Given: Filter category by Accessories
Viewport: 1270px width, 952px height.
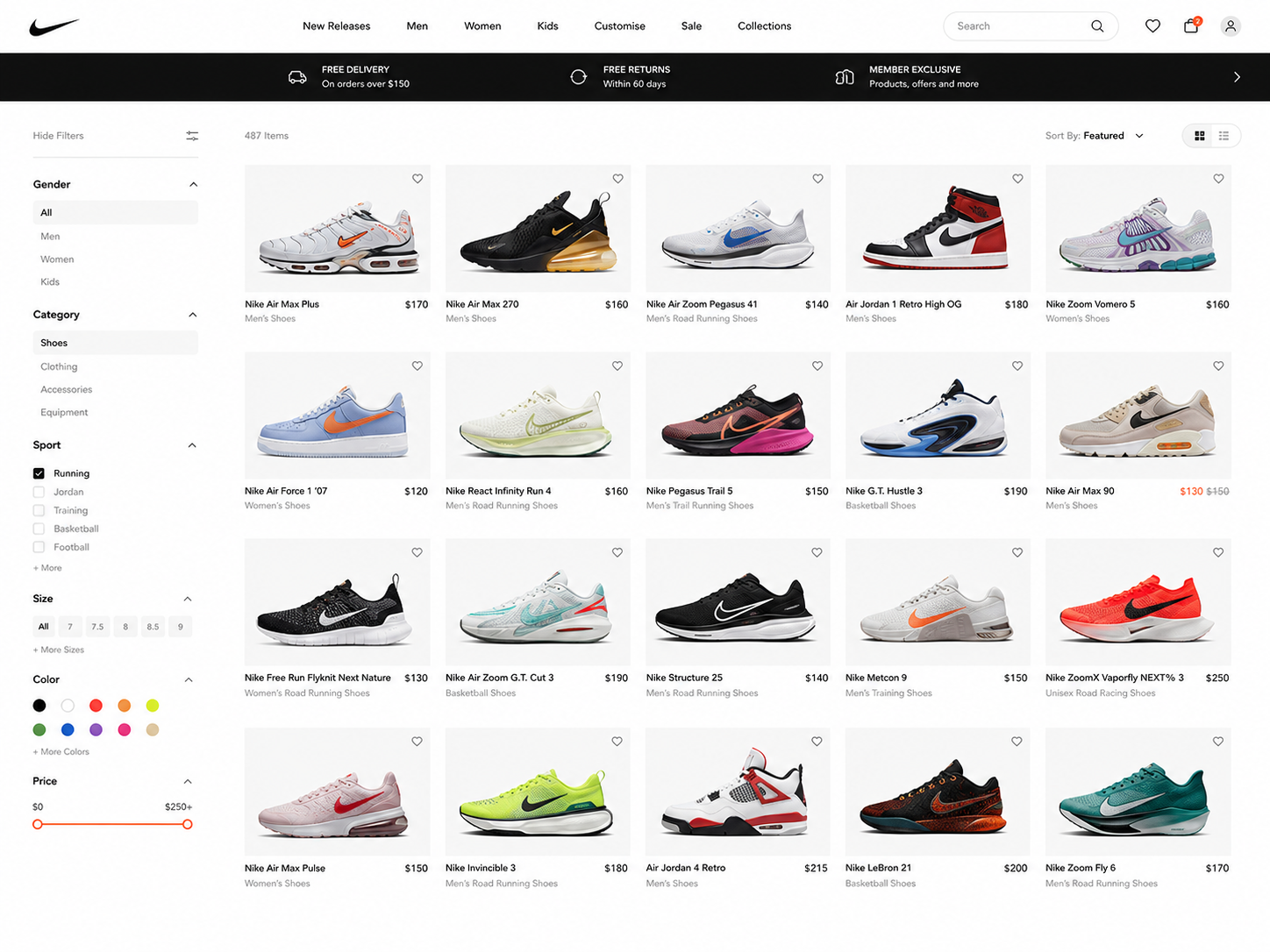Looking at the screenshot, I should coord(67,389).
